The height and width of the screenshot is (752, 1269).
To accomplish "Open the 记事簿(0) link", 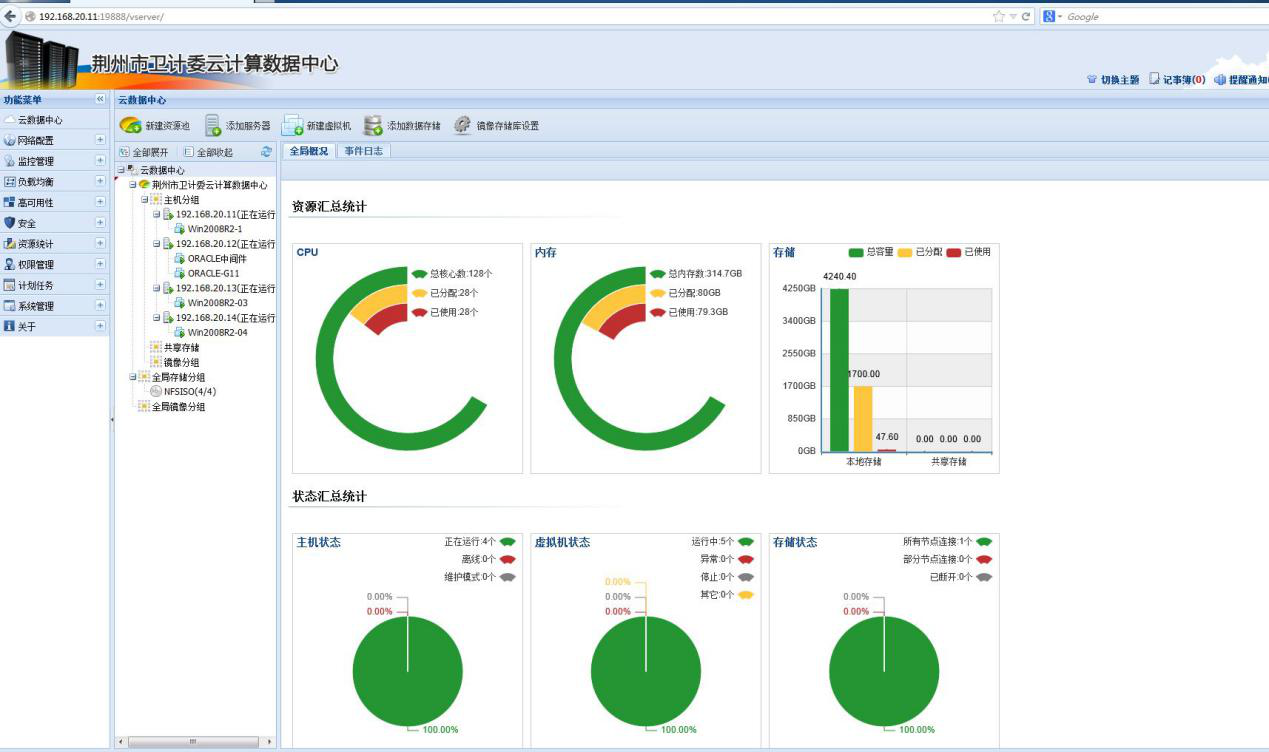I will pos(1176,80).
